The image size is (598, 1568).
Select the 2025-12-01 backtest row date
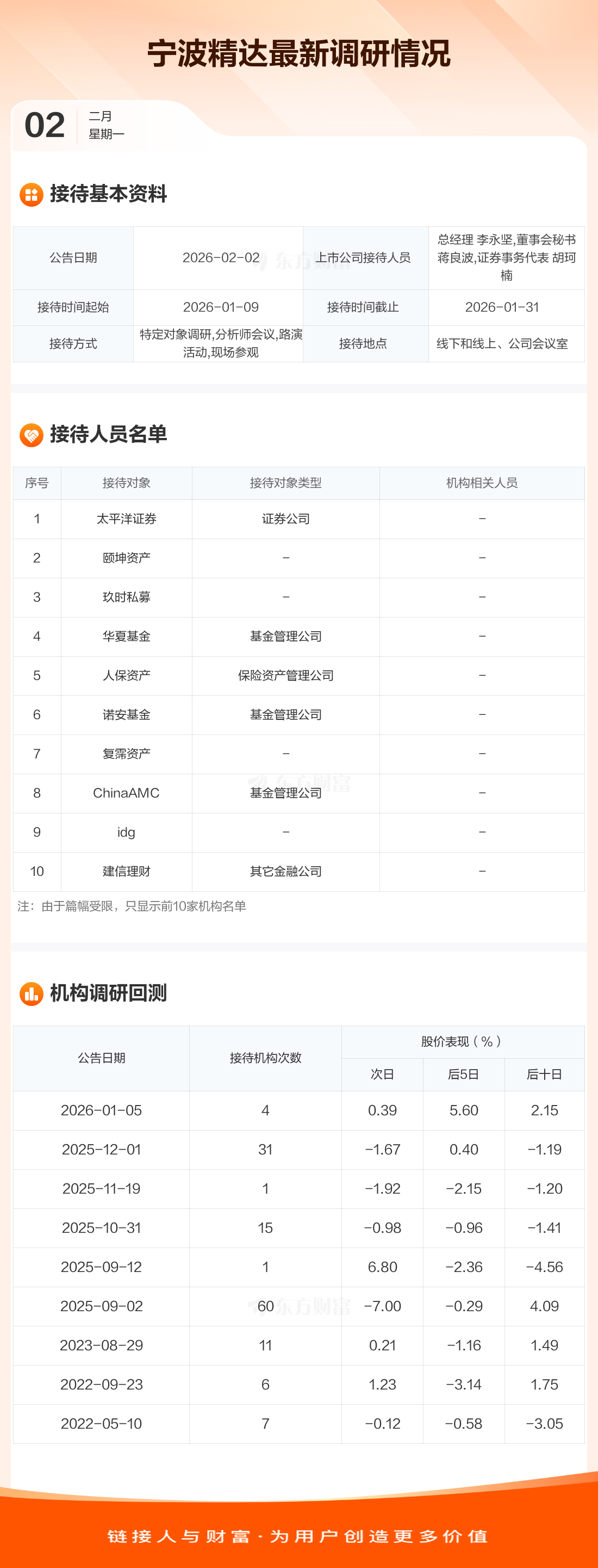pyautogui.click(x=102, y=1149)
